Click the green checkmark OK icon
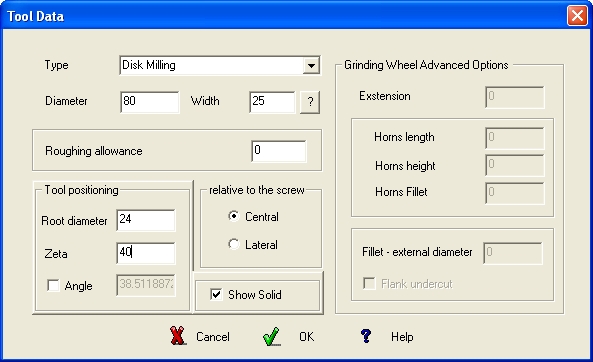 (271, 336)
